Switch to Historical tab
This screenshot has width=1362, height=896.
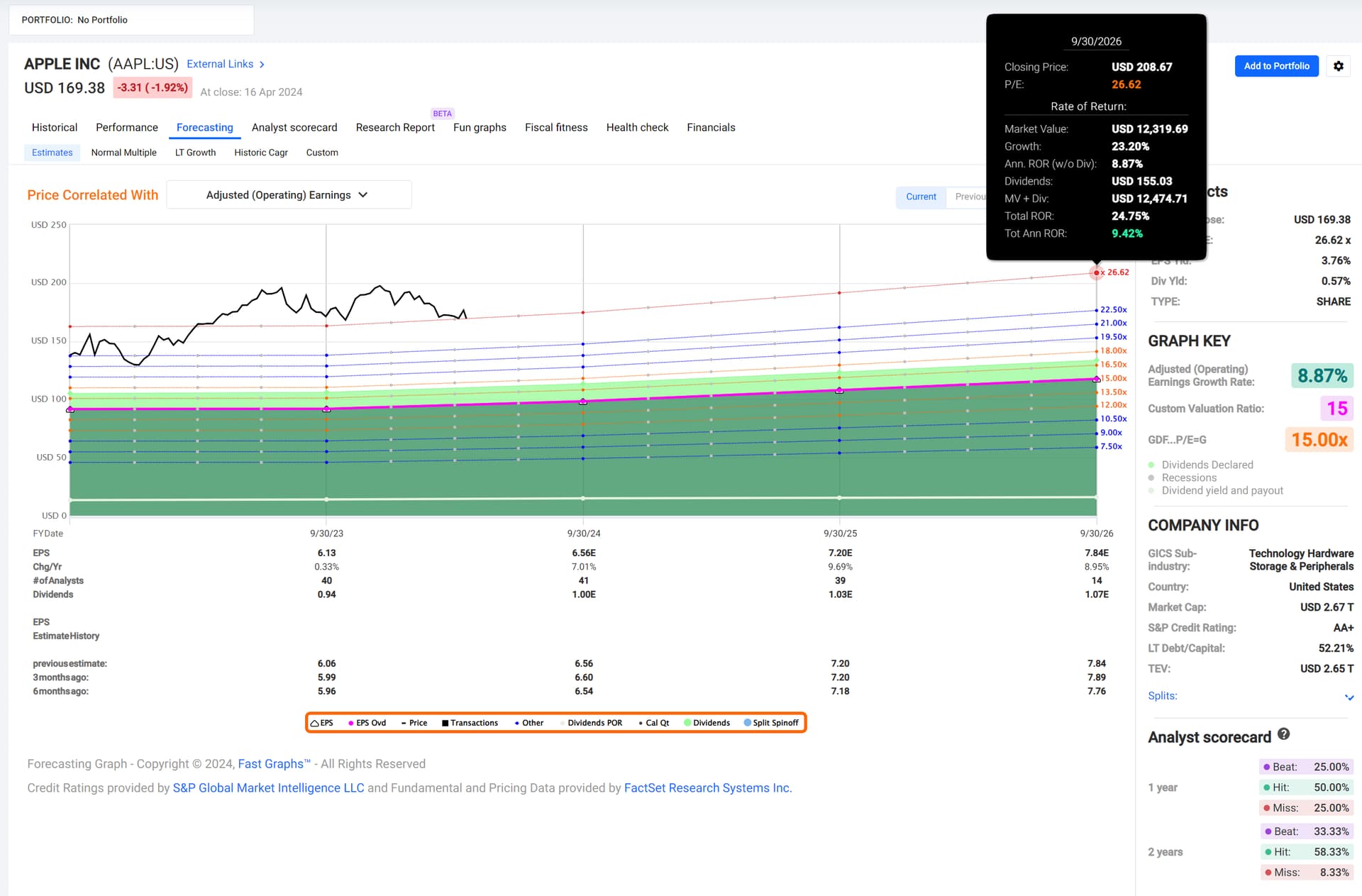[x=55, y=128]
